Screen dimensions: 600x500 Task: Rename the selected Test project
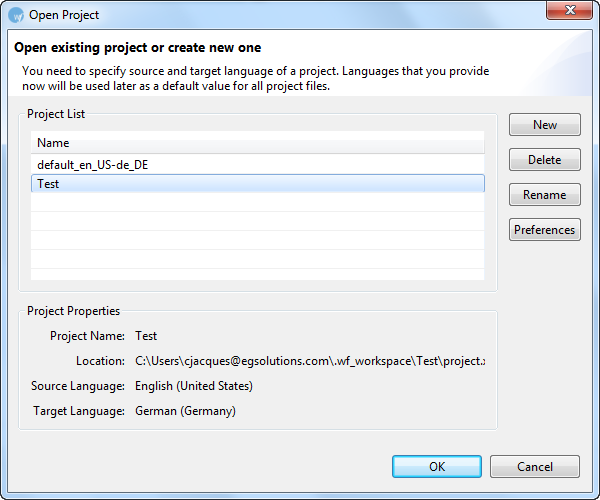click(x=545, y=195)
